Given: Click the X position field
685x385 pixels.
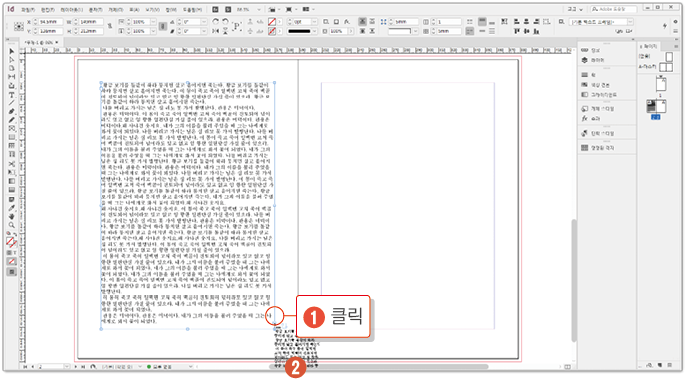Looking at the screenshot, I should tap(50, 21).
